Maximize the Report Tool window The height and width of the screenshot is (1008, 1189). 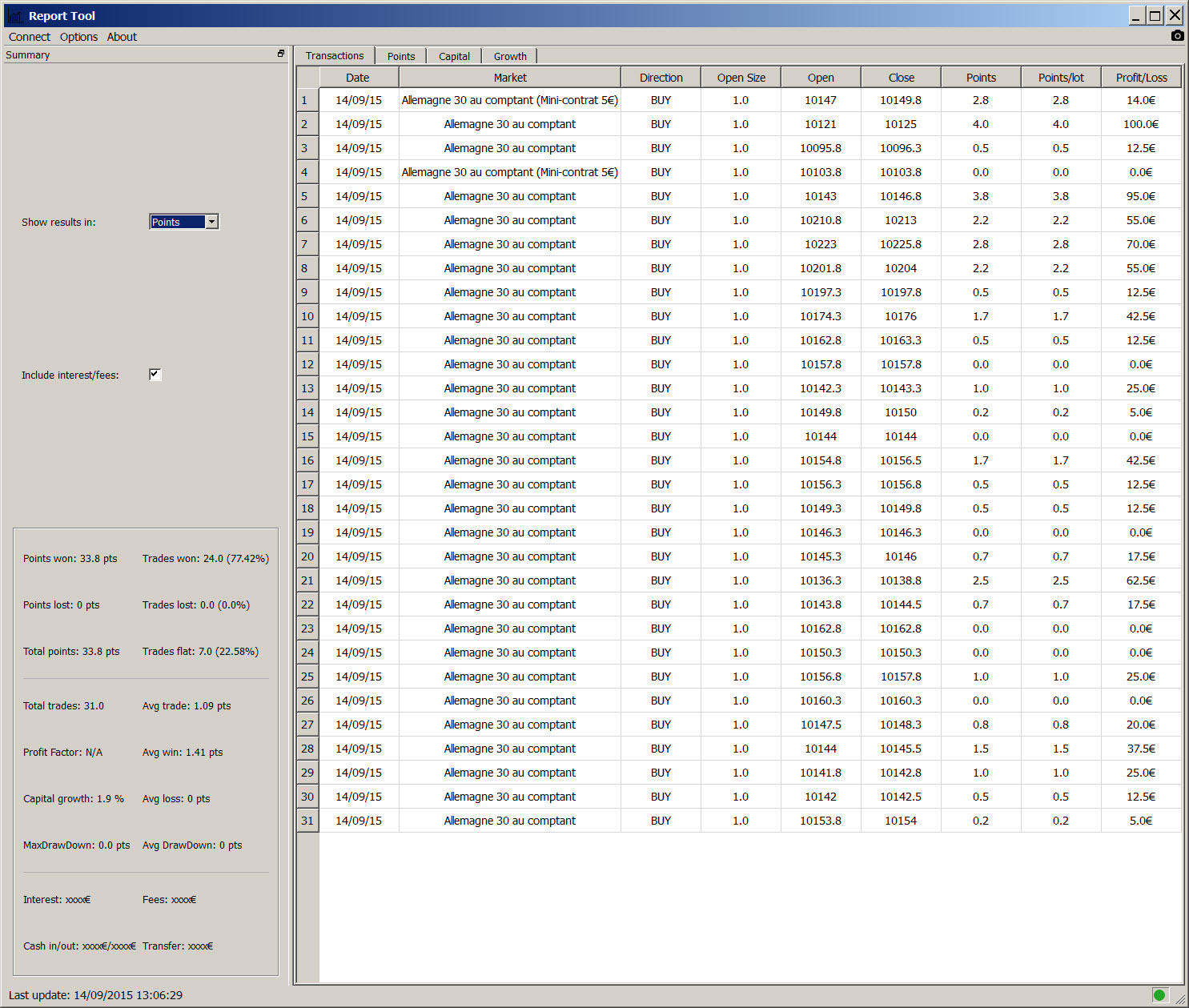coord(1155,15)
